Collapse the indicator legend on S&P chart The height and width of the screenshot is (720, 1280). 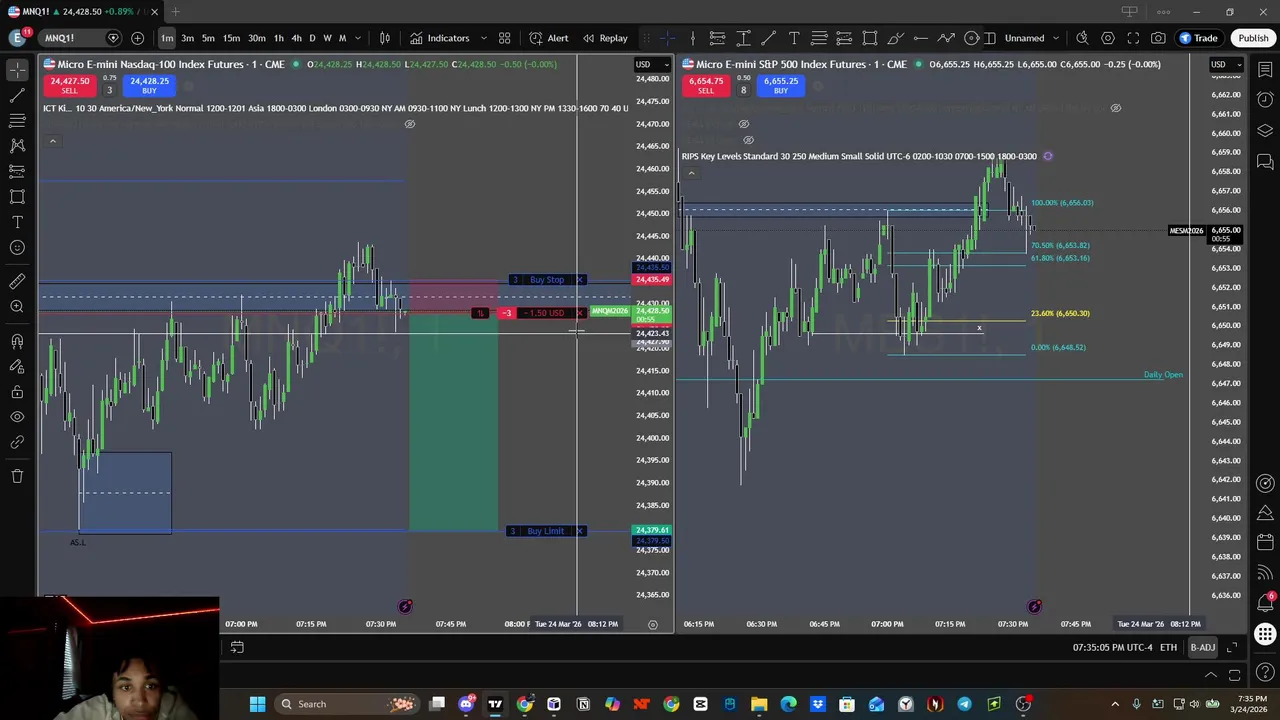pyautogui.click(x=691, y=174)
